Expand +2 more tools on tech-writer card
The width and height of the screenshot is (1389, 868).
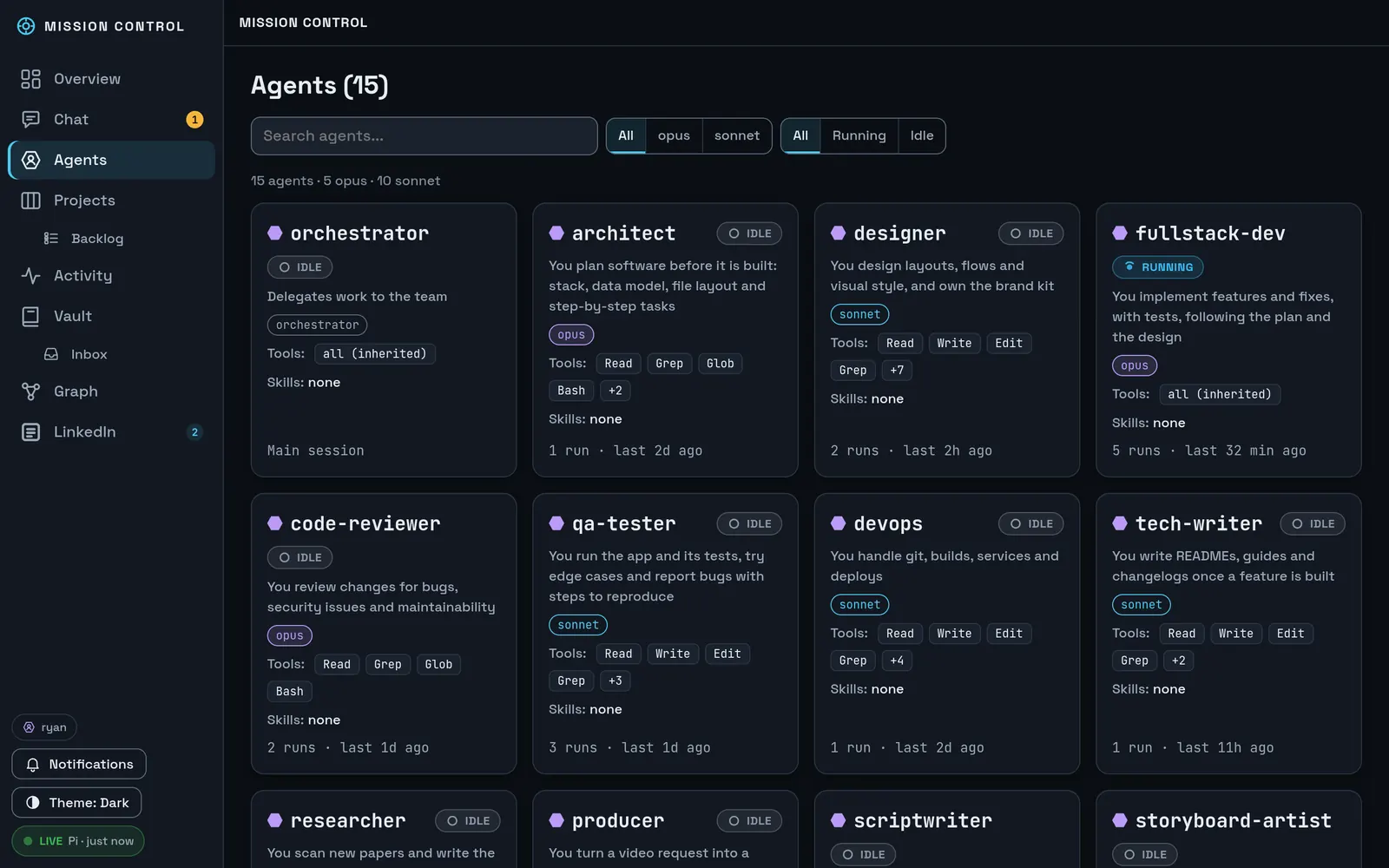point(1178,661)
